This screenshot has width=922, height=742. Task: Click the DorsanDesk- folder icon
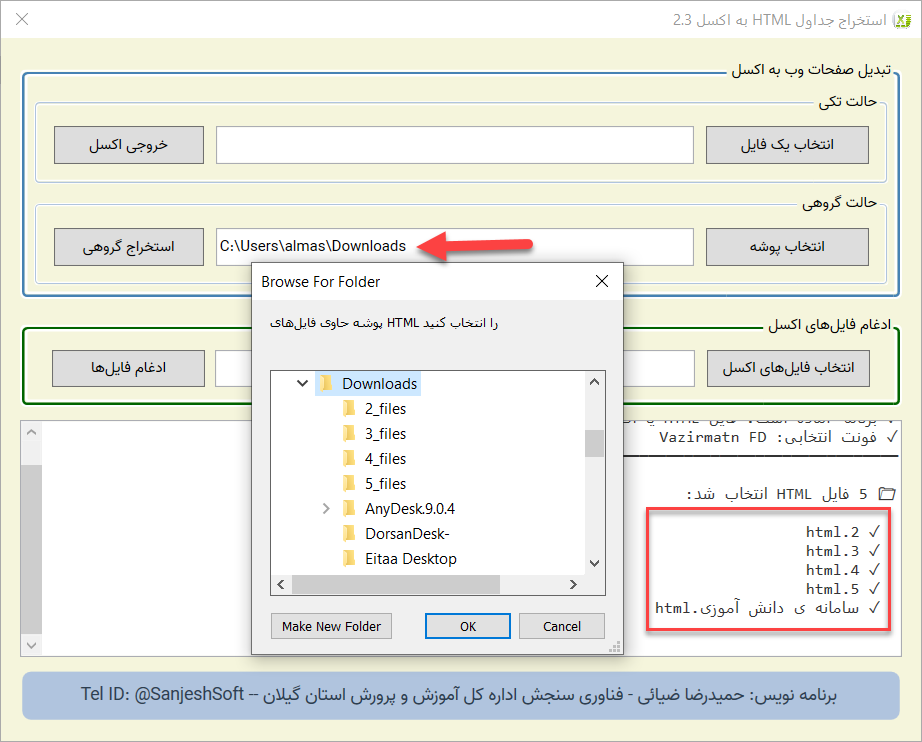(349, 534)
